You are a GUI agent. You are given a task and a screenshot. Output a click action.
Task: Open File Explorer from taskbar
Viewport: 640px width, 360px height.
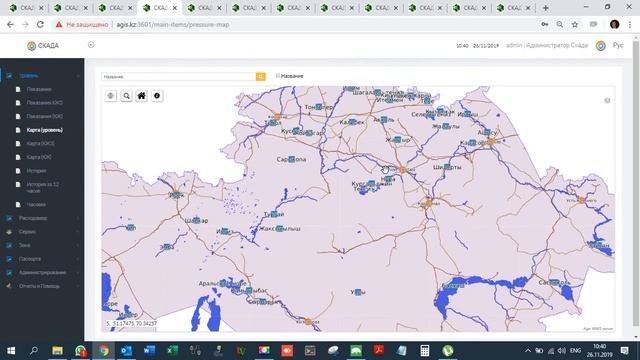(58, 351)
